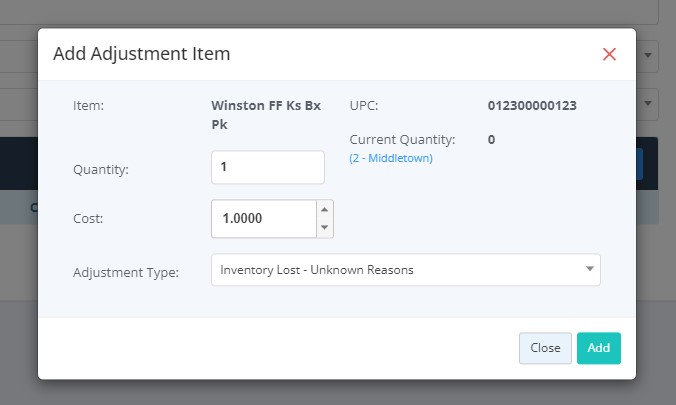The width and height of the screenshot is (676, 405).
Task: Click the Adjustment Type dropdown arrow
Action: 589,270
